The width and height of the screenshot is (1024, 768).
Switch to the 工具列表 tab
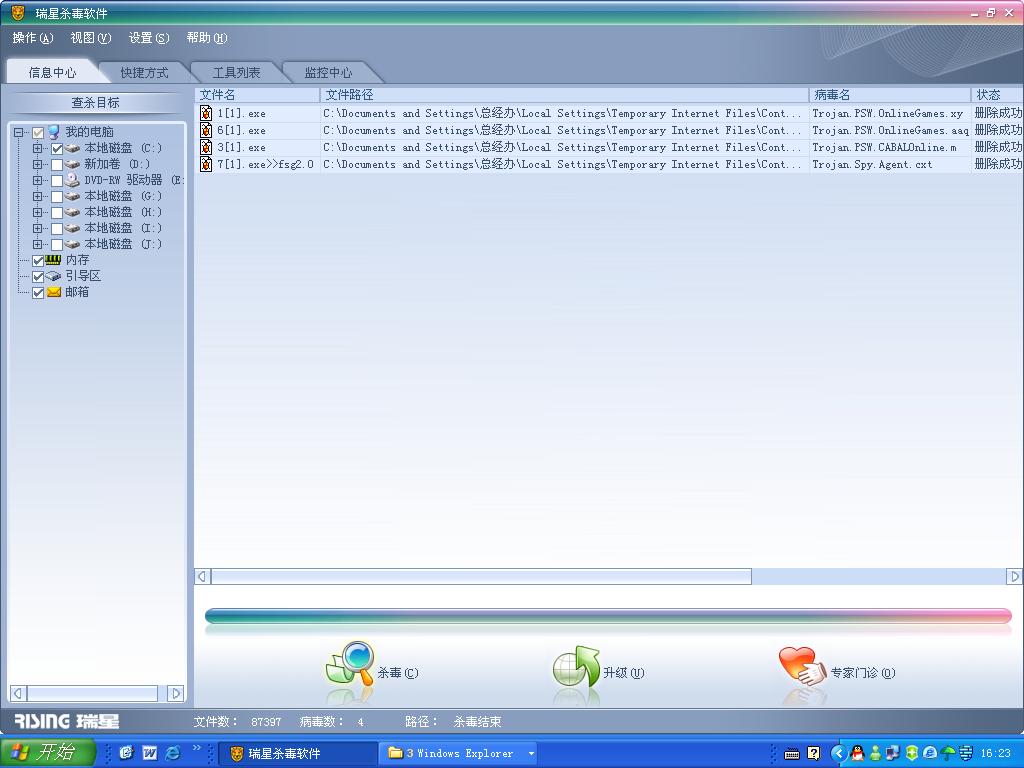point(236,72)
